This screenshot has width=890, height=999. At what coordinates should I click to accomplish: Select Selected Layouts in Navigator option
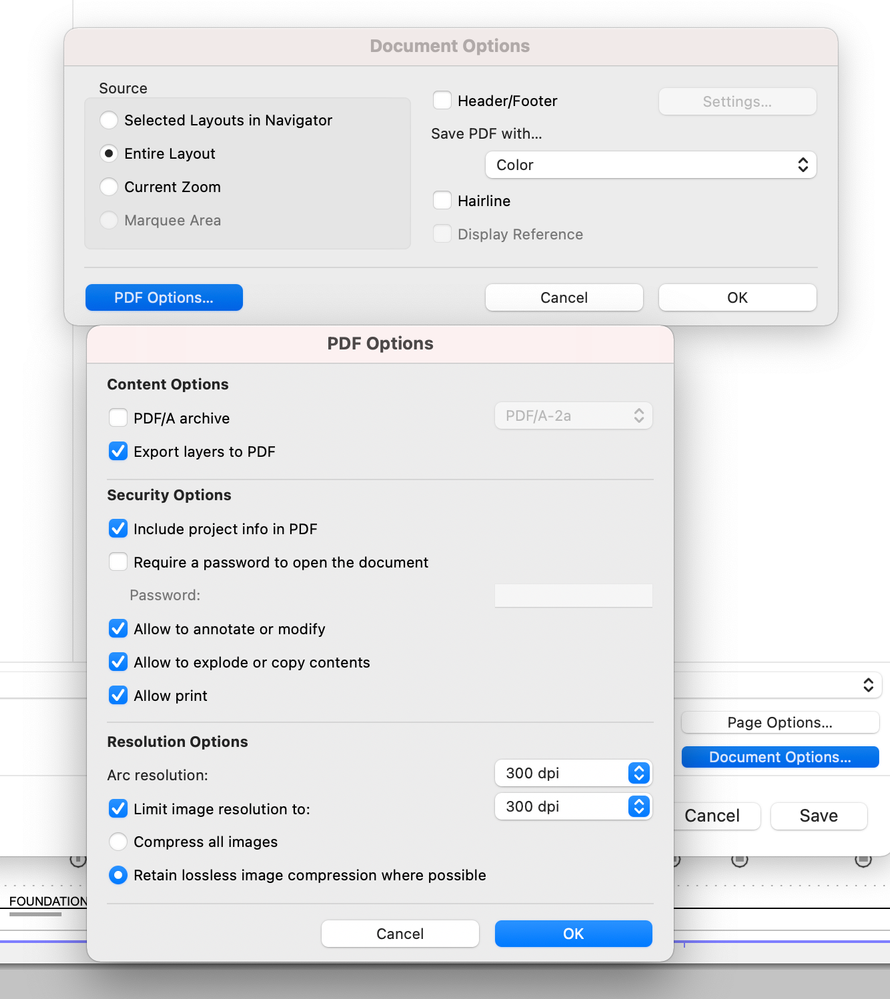click(x=109, y=120)
